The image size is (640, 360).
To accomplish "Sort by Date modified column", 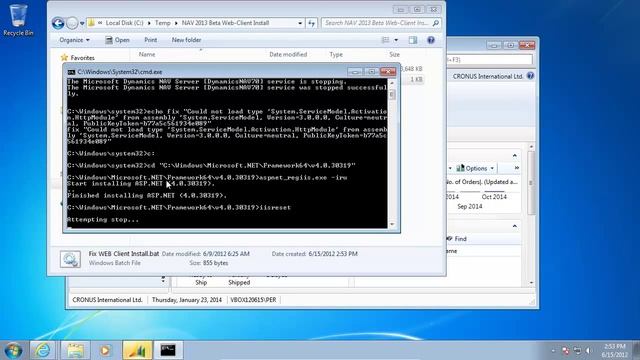I will (x=288, y=54).
